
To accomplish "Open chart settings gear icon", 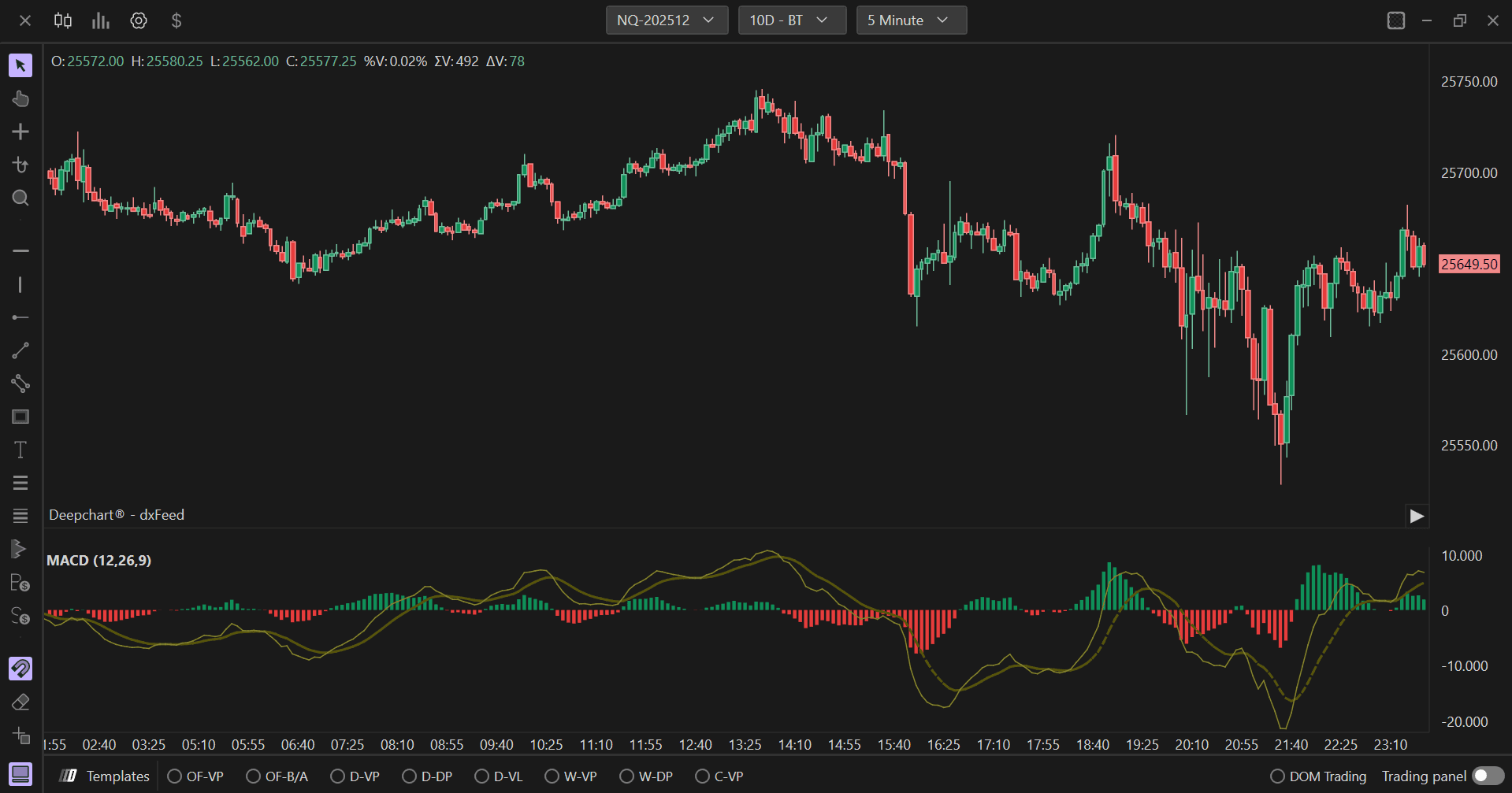I will pos(139,20).
